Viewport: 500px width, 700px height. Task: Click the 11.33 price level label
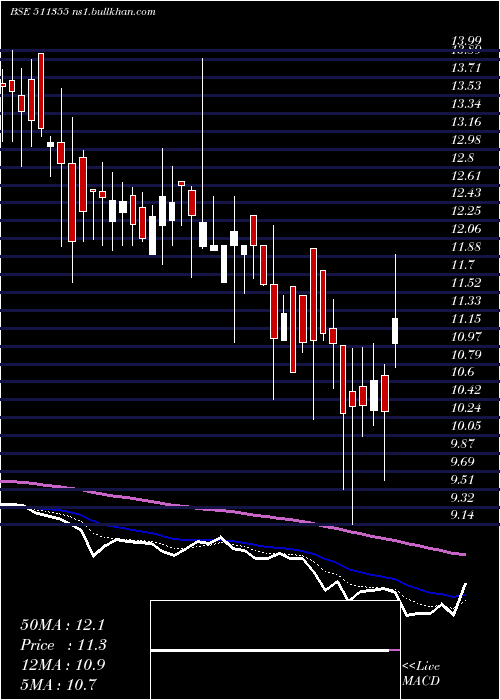pos(466,300)
